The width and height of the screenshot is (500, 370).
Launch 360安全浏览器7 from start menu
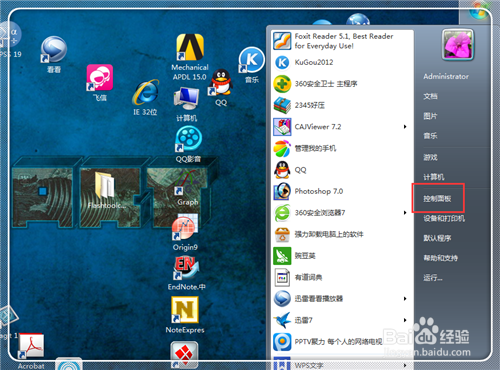pos(342,213)
